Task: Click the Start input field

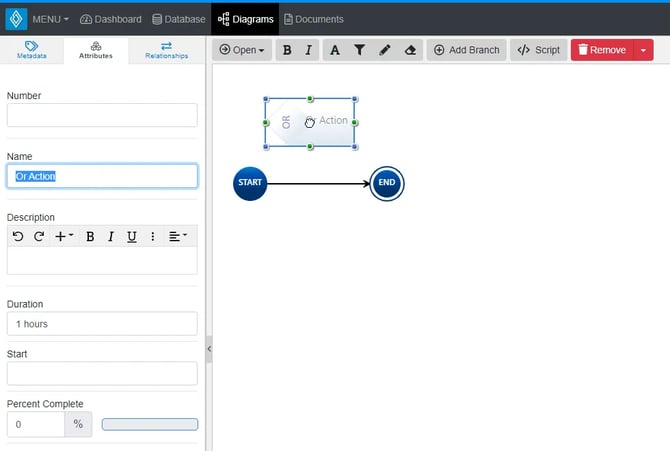Action: [102, 373]
